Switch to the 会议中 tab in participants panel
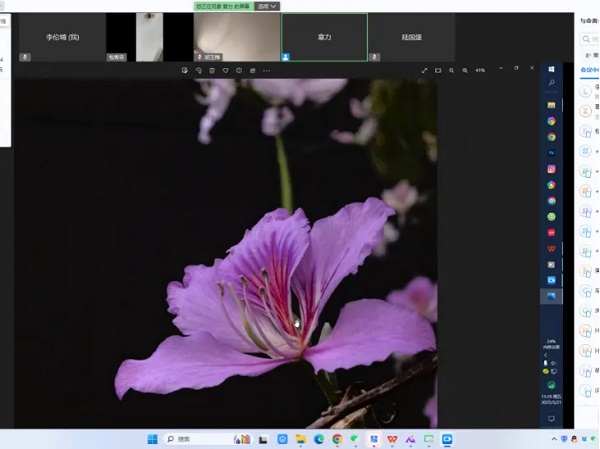 (589, 70)
